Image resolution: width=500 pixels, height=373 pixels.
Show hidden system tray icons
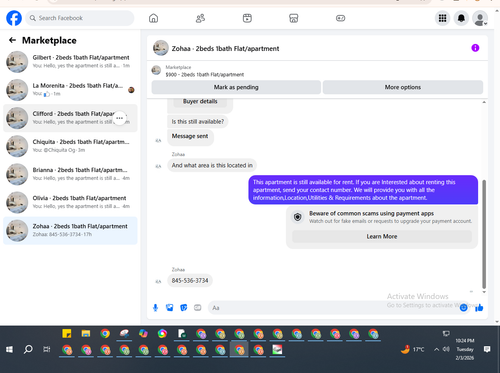coord(436,349)
